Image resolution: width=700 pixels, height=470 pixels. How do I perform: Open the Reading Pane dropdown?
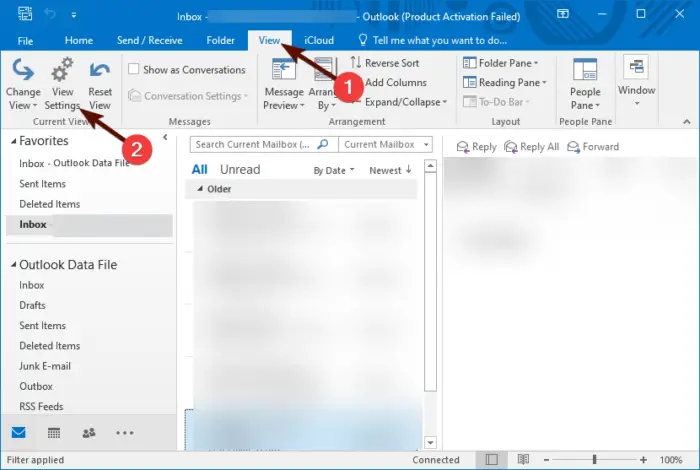pyautogui.click(x=504, y=83)
